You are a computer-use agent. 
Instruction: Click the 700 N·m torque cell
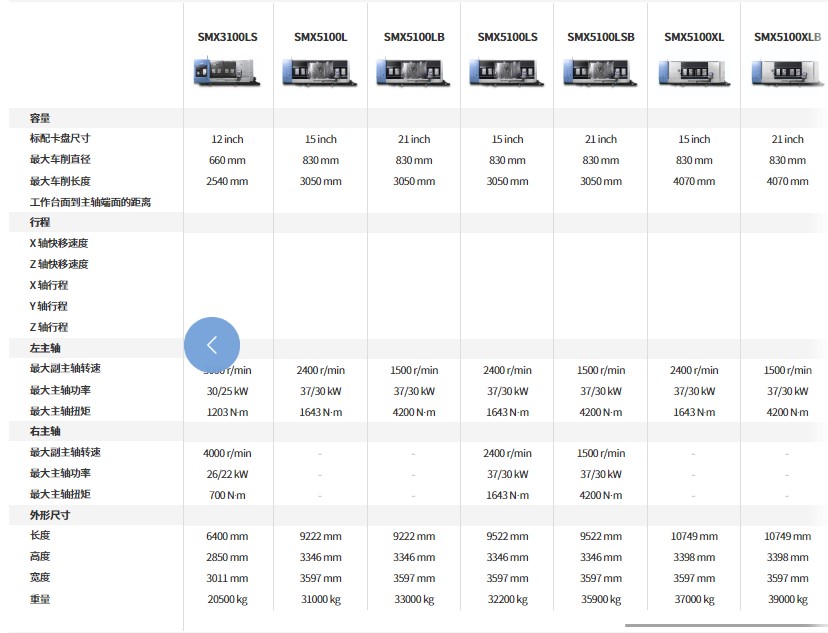[227, 495]
